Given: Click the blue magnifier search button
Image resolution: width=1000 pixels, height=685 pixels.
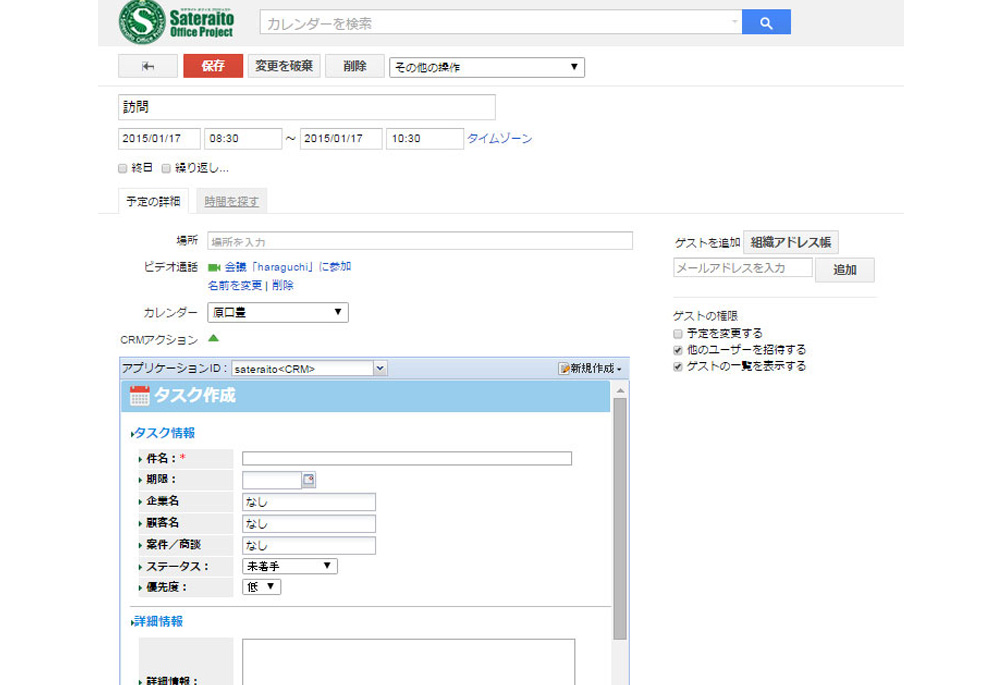Looking at the screenshot, I should click(x=766, y=22).
